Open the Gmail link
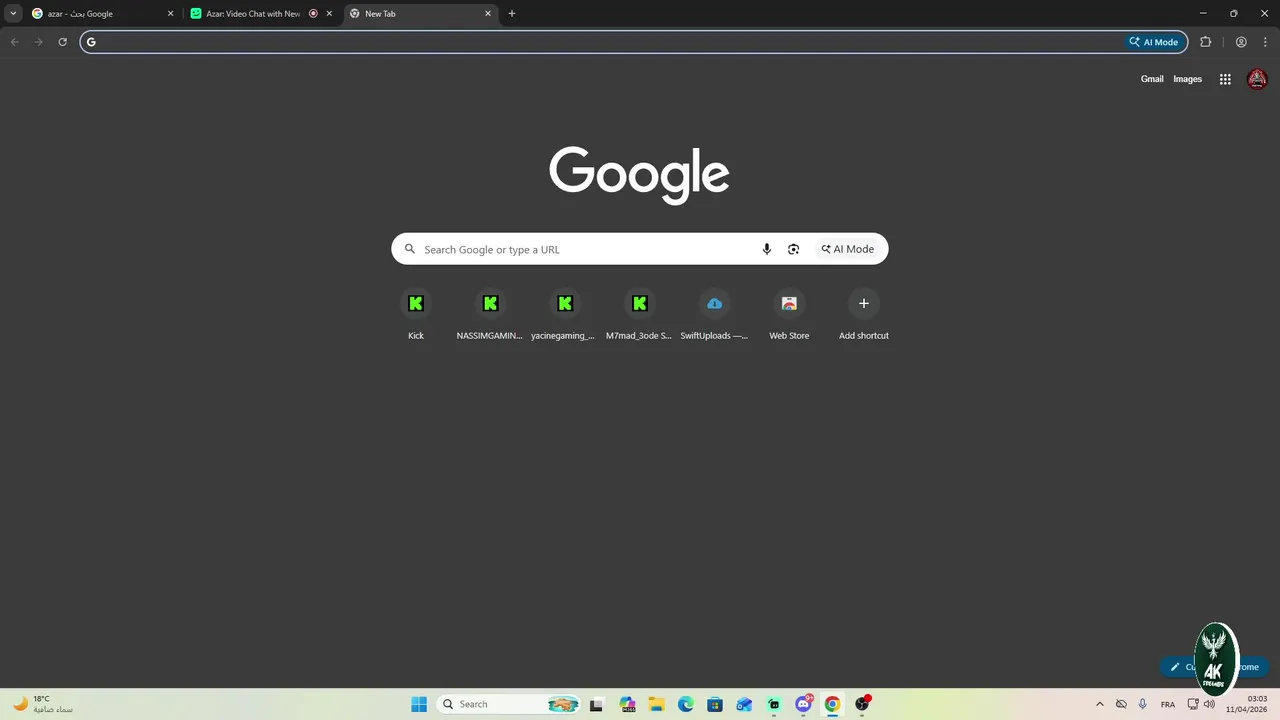The height and width of the screenshot is (720, 1280). [x=1152, y=79]
